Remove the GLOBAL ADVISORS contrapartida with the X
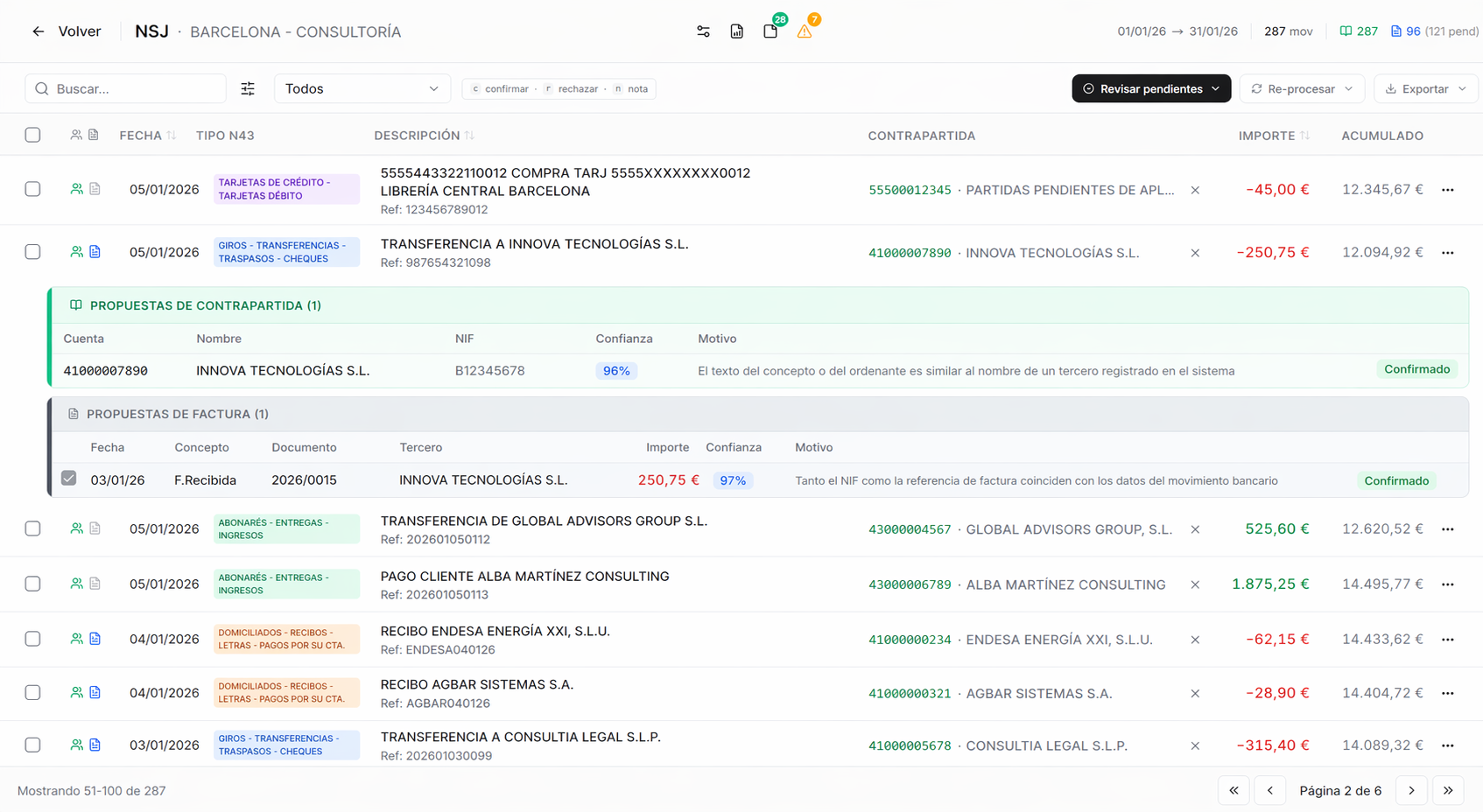 coord(1195,528)
